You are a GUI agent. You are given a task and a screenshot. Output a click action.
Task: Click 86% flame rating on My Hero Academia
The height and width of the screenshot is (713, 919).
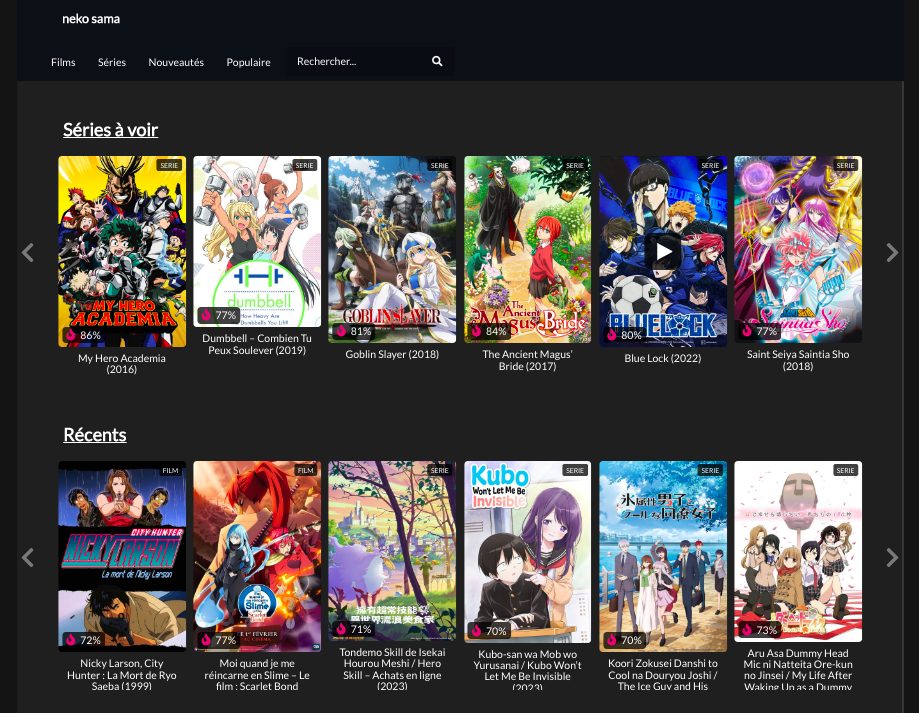coord(71,335)
